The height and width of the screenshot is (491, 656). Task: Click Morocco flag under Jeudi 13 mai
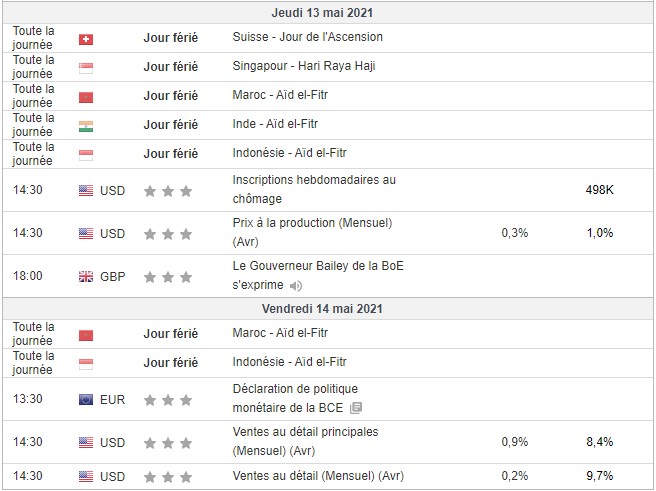point(85,97)
